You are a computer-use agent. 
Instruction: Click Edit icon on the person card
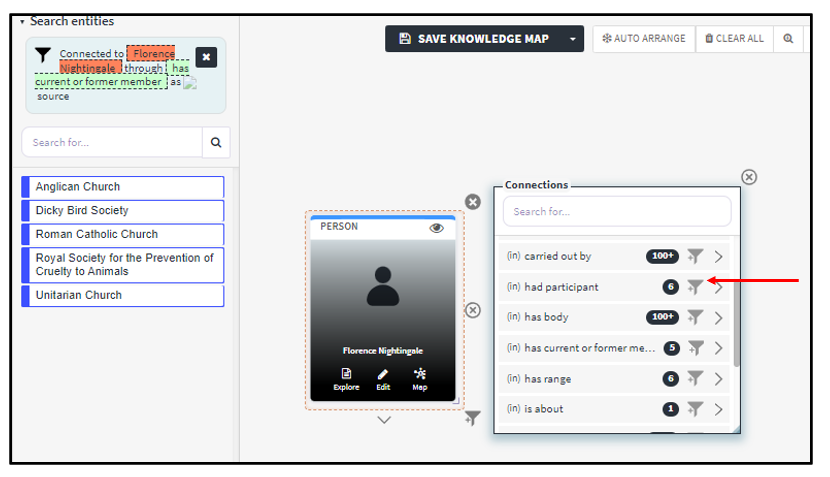pyautogui.click(x=383, y=379)
